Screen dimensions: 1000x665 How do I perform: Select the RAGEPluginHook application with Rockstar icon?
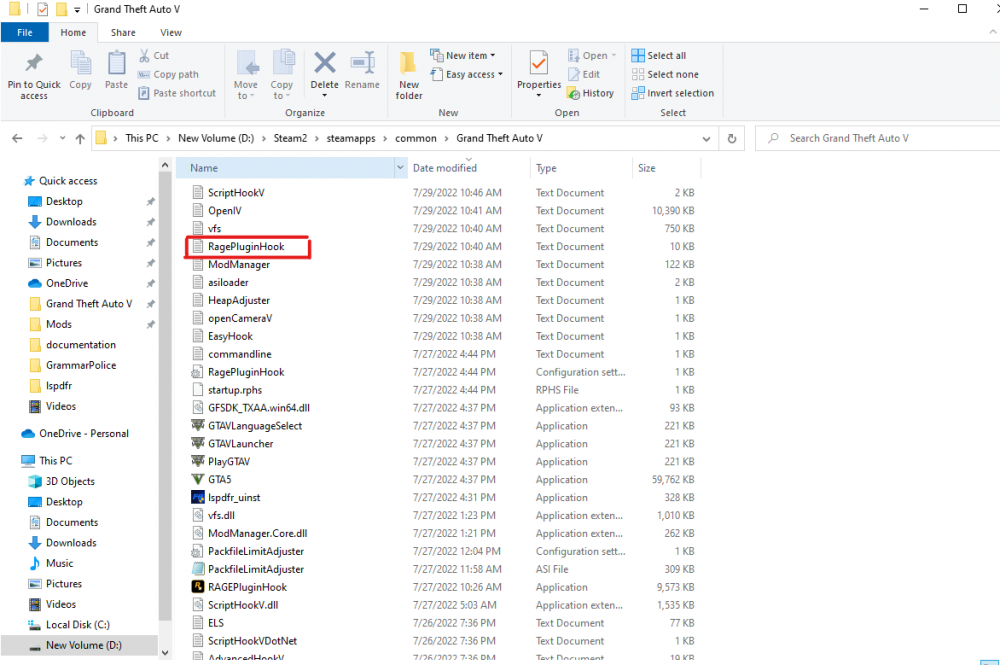(247, 587)
